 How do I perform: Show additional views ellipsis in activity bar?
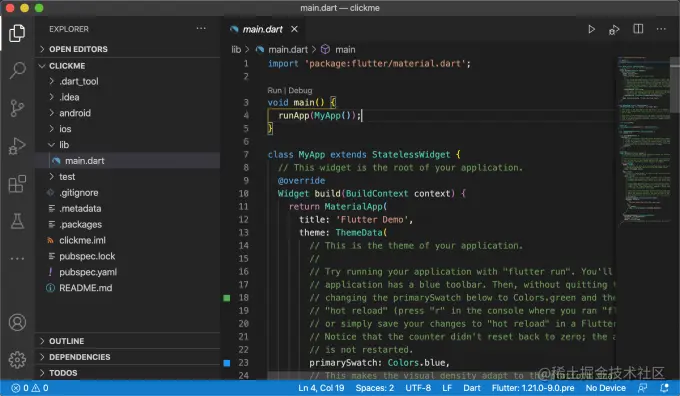click(17, 259)
